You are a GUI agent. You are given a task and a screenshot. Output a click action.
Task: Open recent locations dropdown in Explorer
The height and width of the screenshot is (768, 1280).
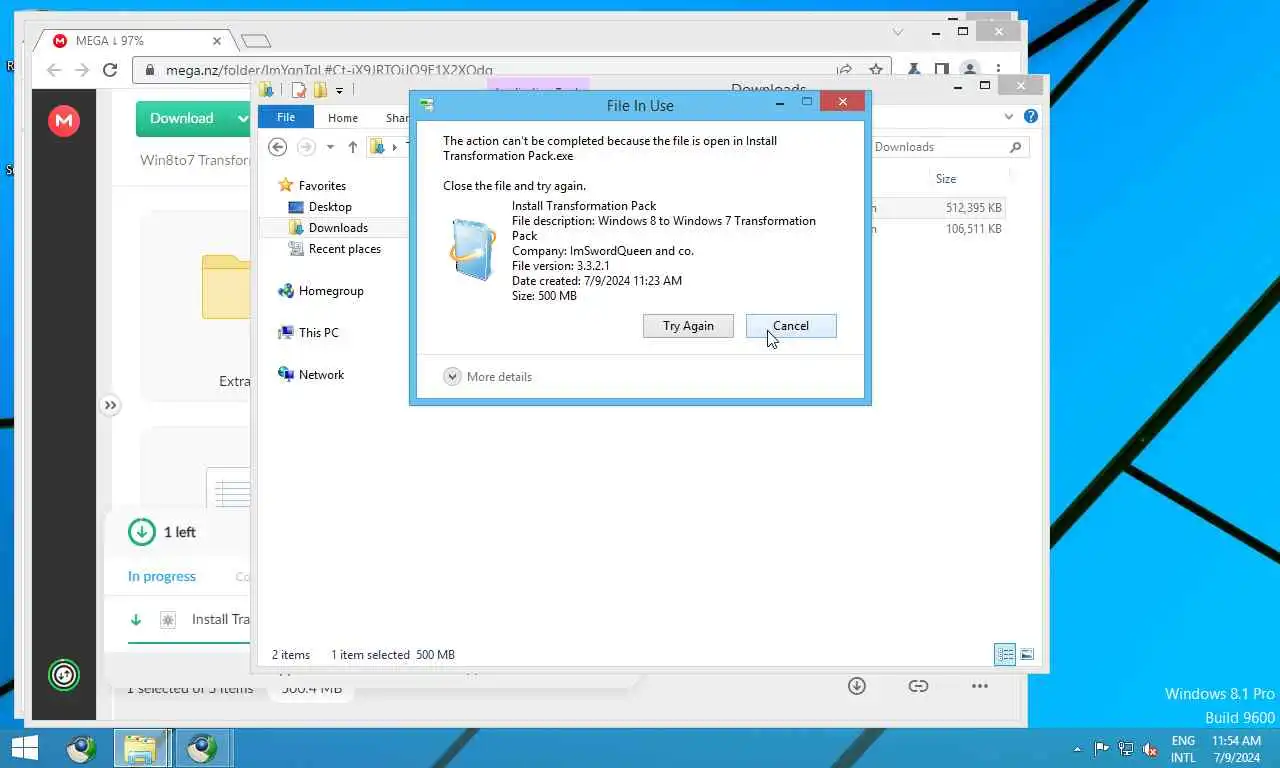point(330,147)
